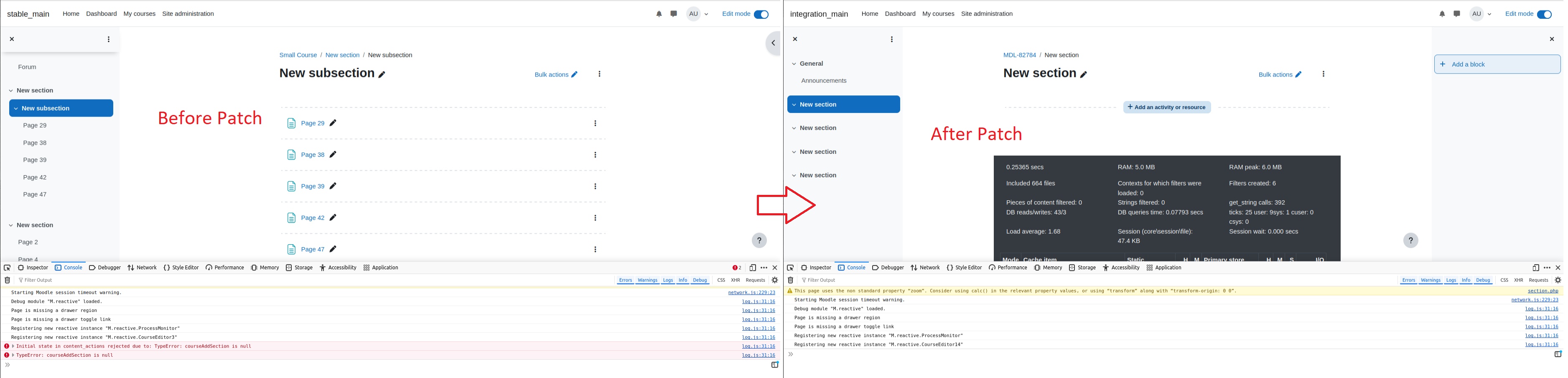Switch to Debugger tab in left devtools

pyautogui.click(x=105, y=268)
